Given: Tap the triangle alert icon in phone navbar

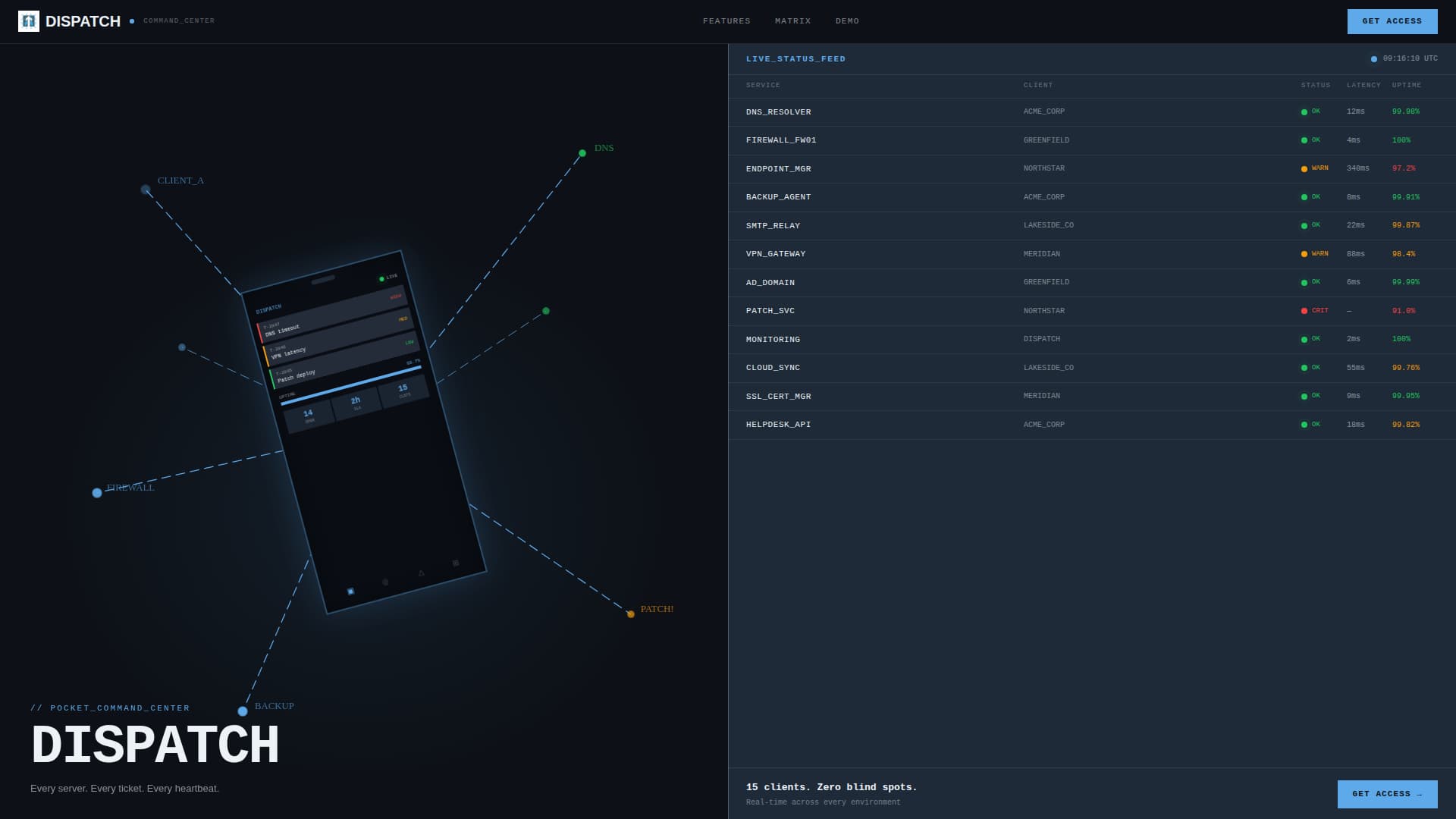Looking at the screenshot, I should pyautogui.click(x=421, y=573).
